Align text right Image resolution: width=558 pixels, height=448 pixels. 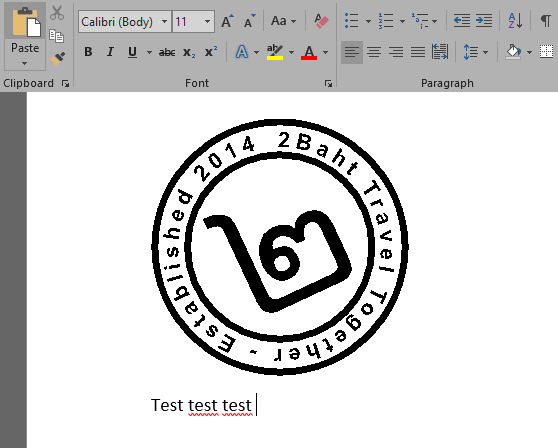pos(396,53)
